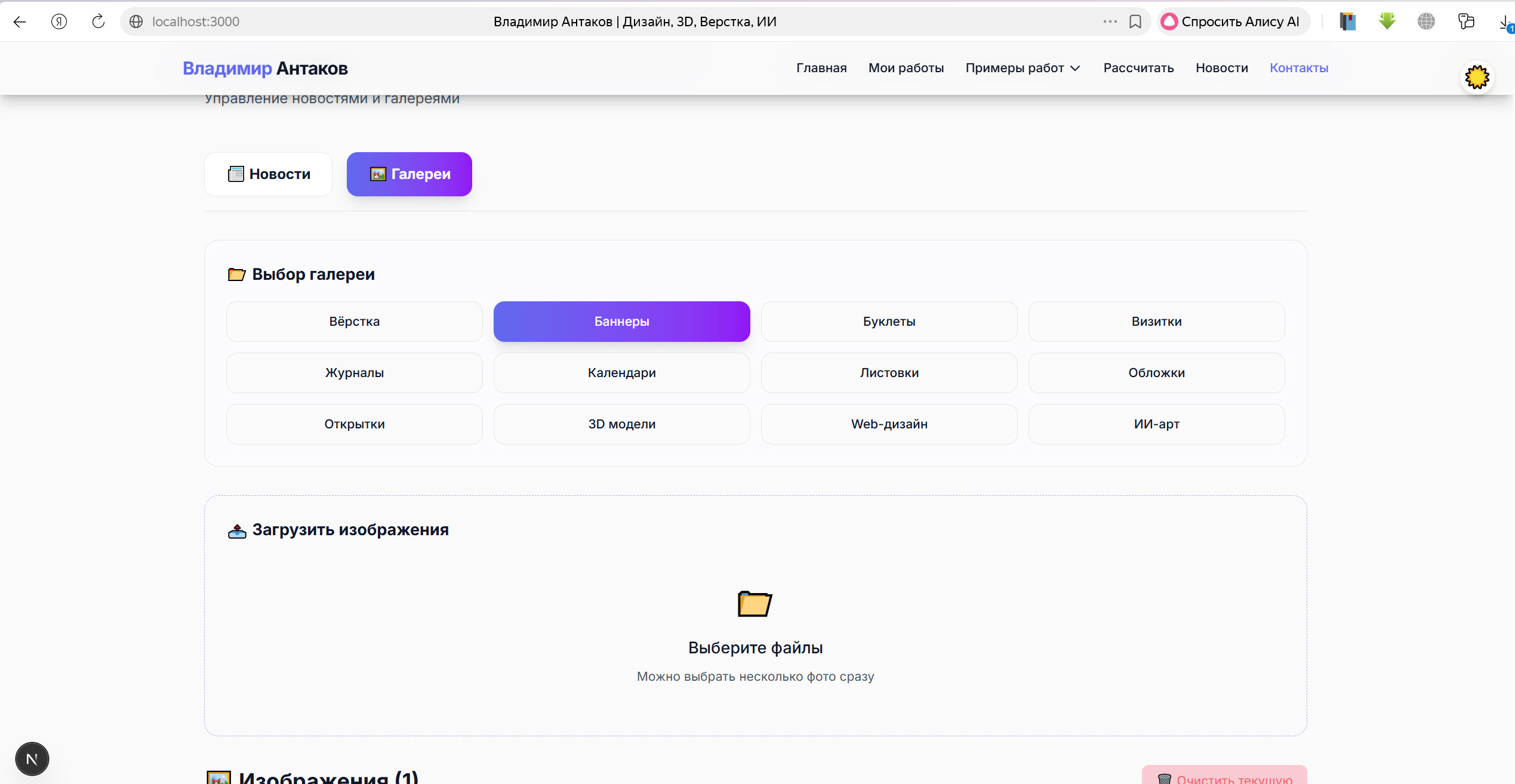This screenshot has width=1515, height=784.
Task: Reload the page with the refresh icon
Action: click(98, 22)
